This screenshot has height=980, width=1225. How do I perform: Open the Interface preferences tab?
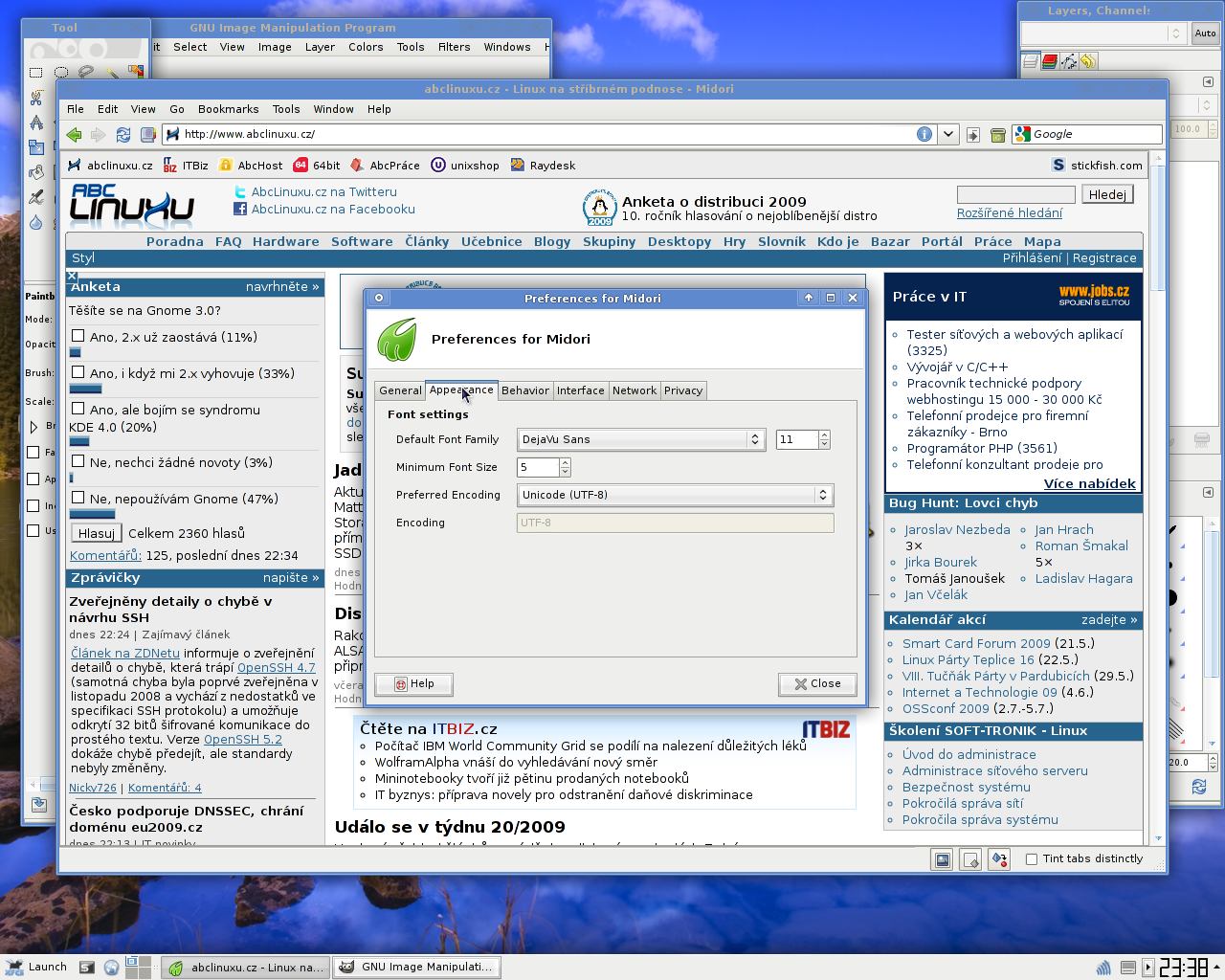tap(581, 390)
